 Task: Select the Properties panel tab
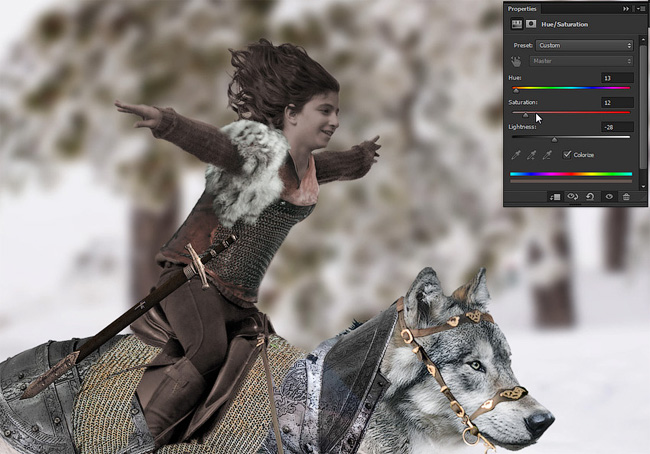click(522, 9)
